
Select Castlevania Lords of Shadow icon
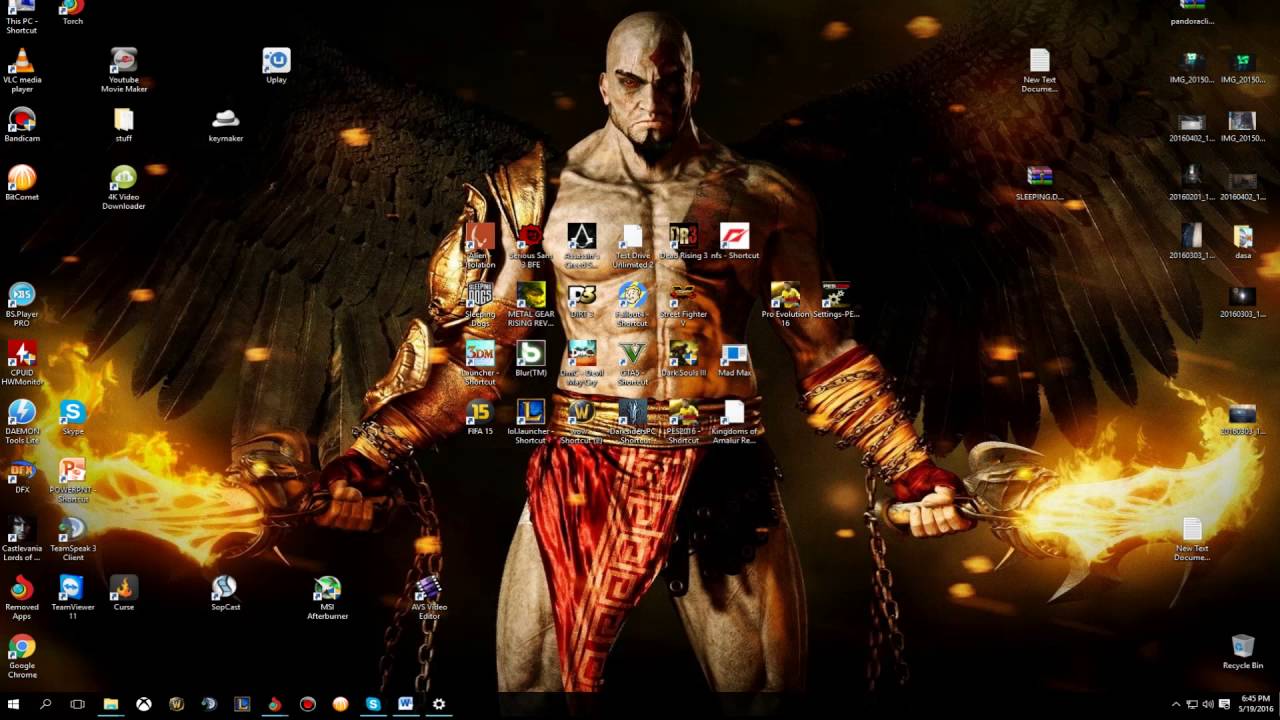pyautogui.click(x=22, y=540)
